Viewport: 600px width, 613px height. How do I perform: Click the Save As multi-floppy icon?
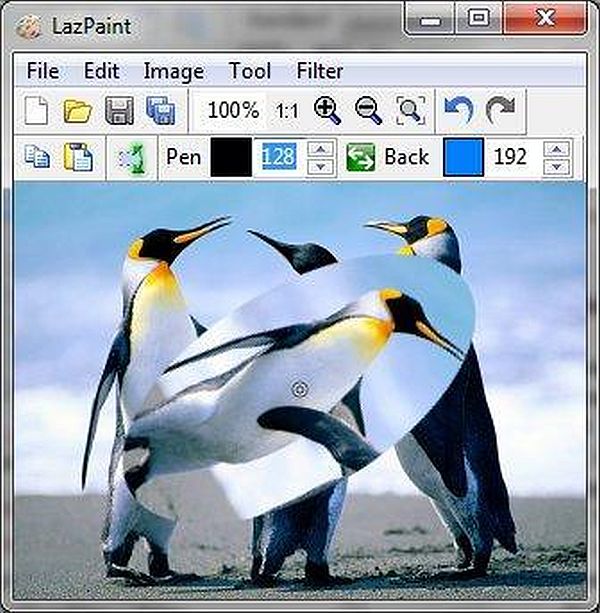coord(161,110)
